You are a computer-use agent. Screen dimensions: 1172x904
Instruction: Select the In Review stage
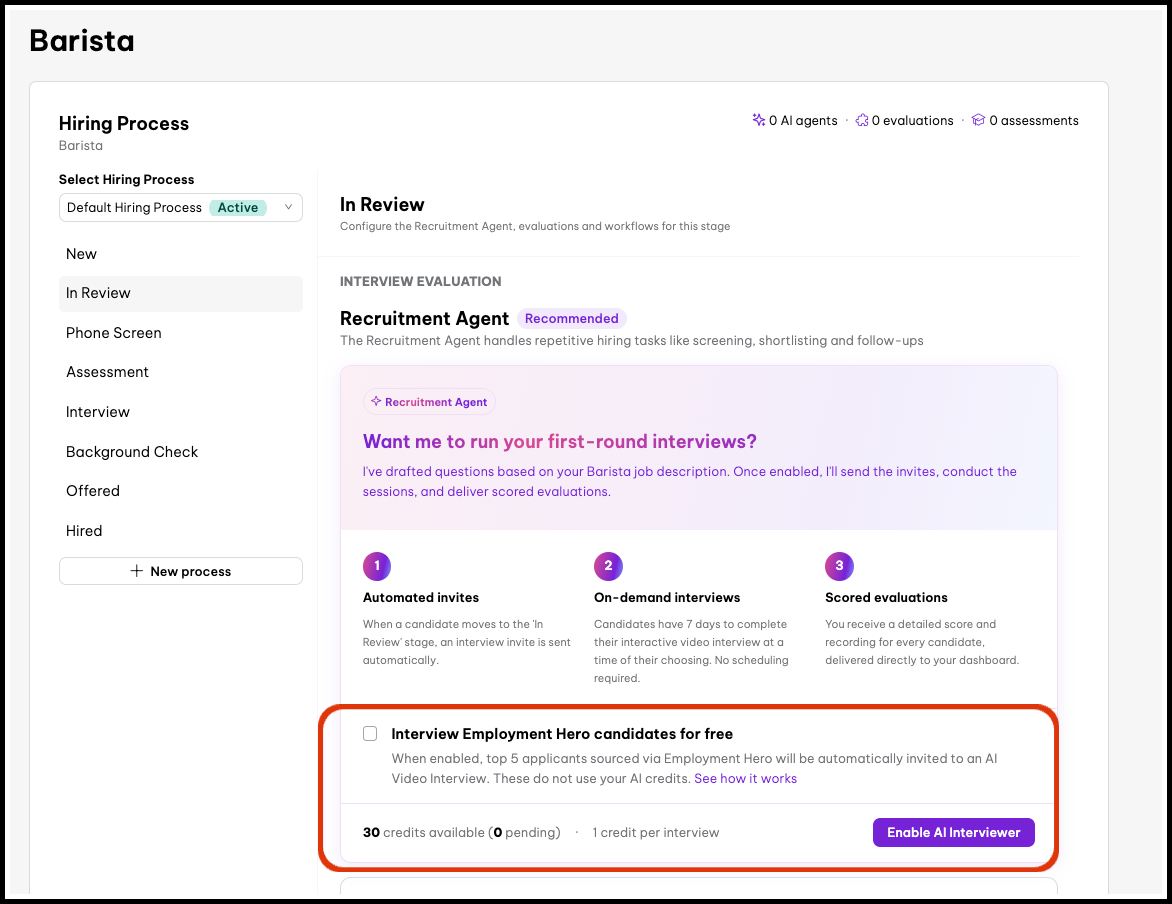(181, 293)
